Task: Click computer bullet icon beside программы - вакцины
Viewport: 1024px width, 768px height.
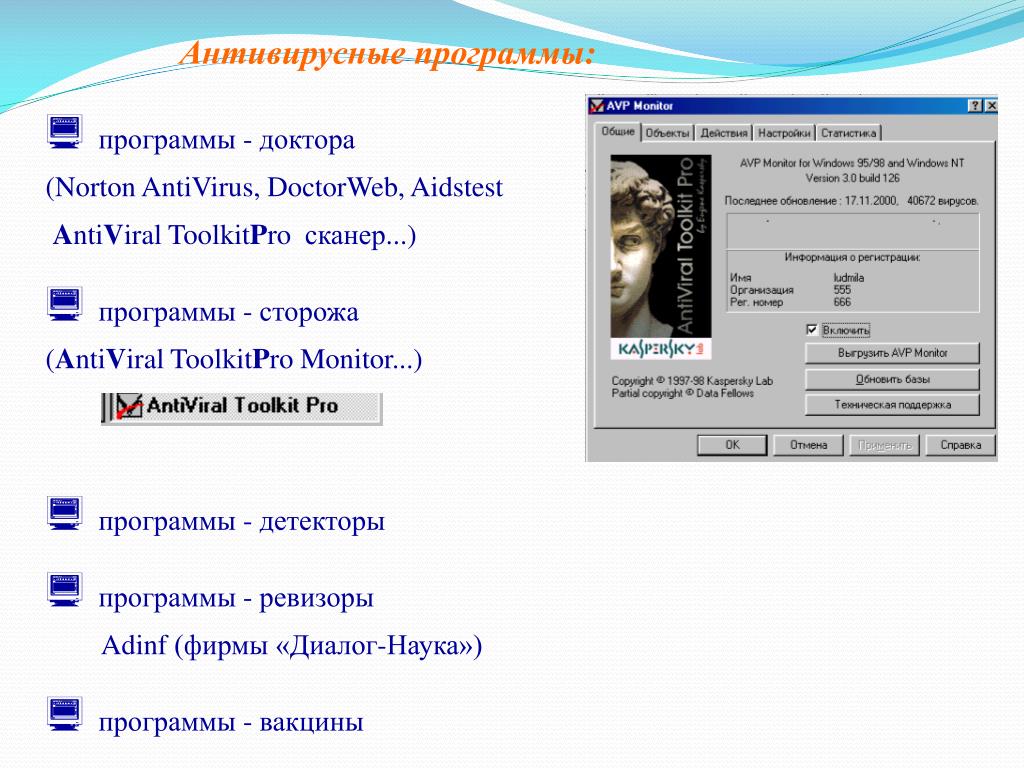Action: click(x=65, y=713)
